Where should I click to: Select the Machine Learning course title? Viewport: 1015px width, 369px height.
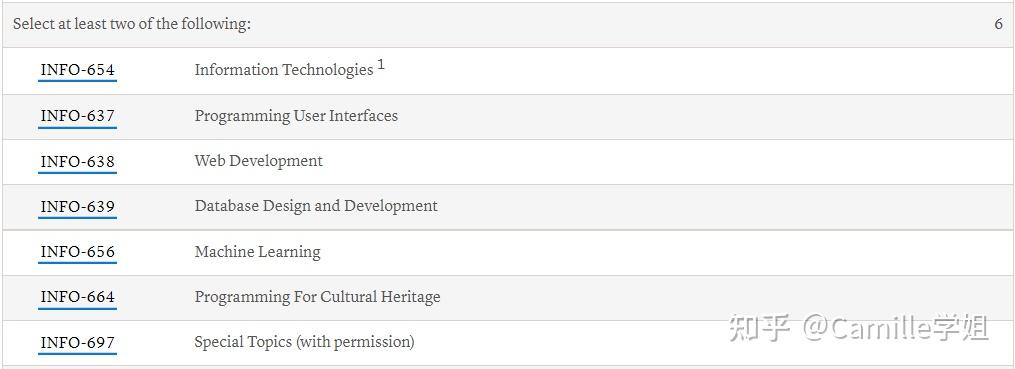click(x=258, y=252)
